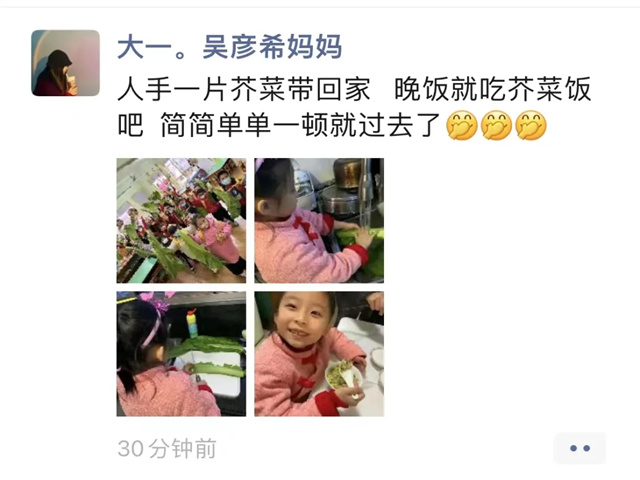Open the photo of girl washing greens at the sink
Screen dimensions: 640x480
319,220
